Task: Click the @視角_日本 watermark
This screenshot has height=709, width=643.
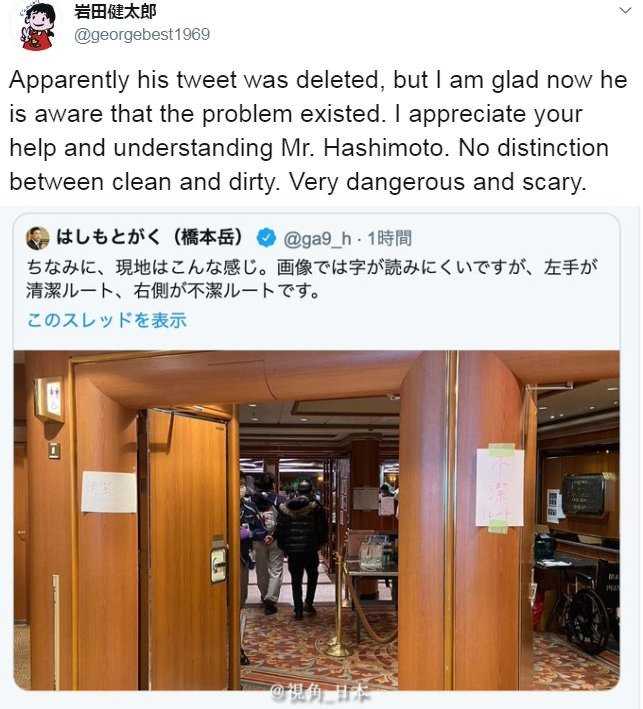Action: click(x=320, y=694)
